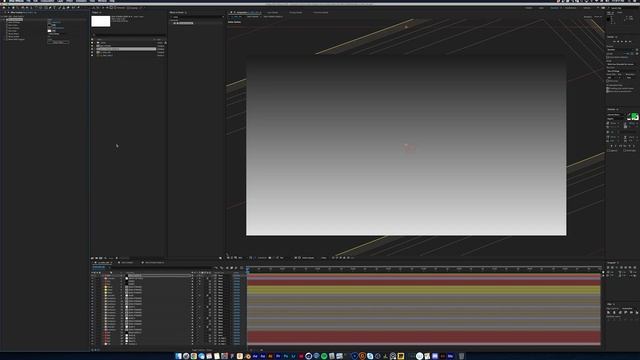Click the composition mini-flowchart icon in timeline
This screenshot has height=360, width=640.
pyautogui.click(x=216, y=268)
